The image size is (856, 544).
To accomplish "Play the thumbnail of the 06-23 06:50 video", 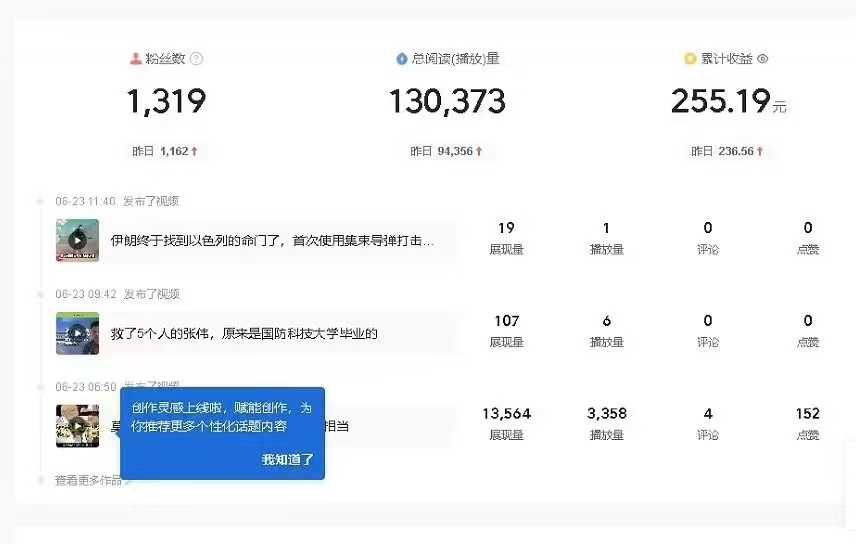I will pyautogui.click(x=78, y=426).
